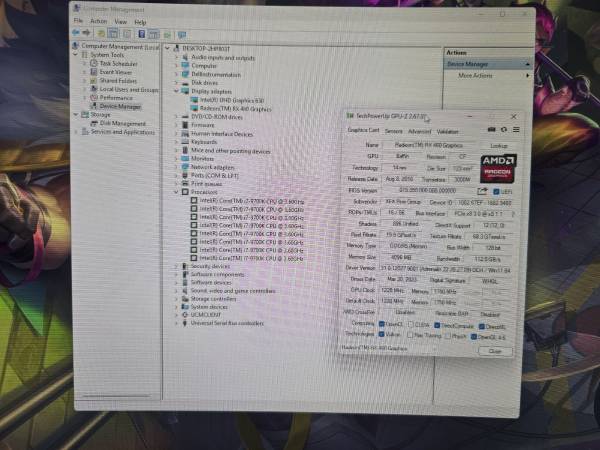Collapse the Display adapters node
The image size is (600, 450).
coord(178,91)
